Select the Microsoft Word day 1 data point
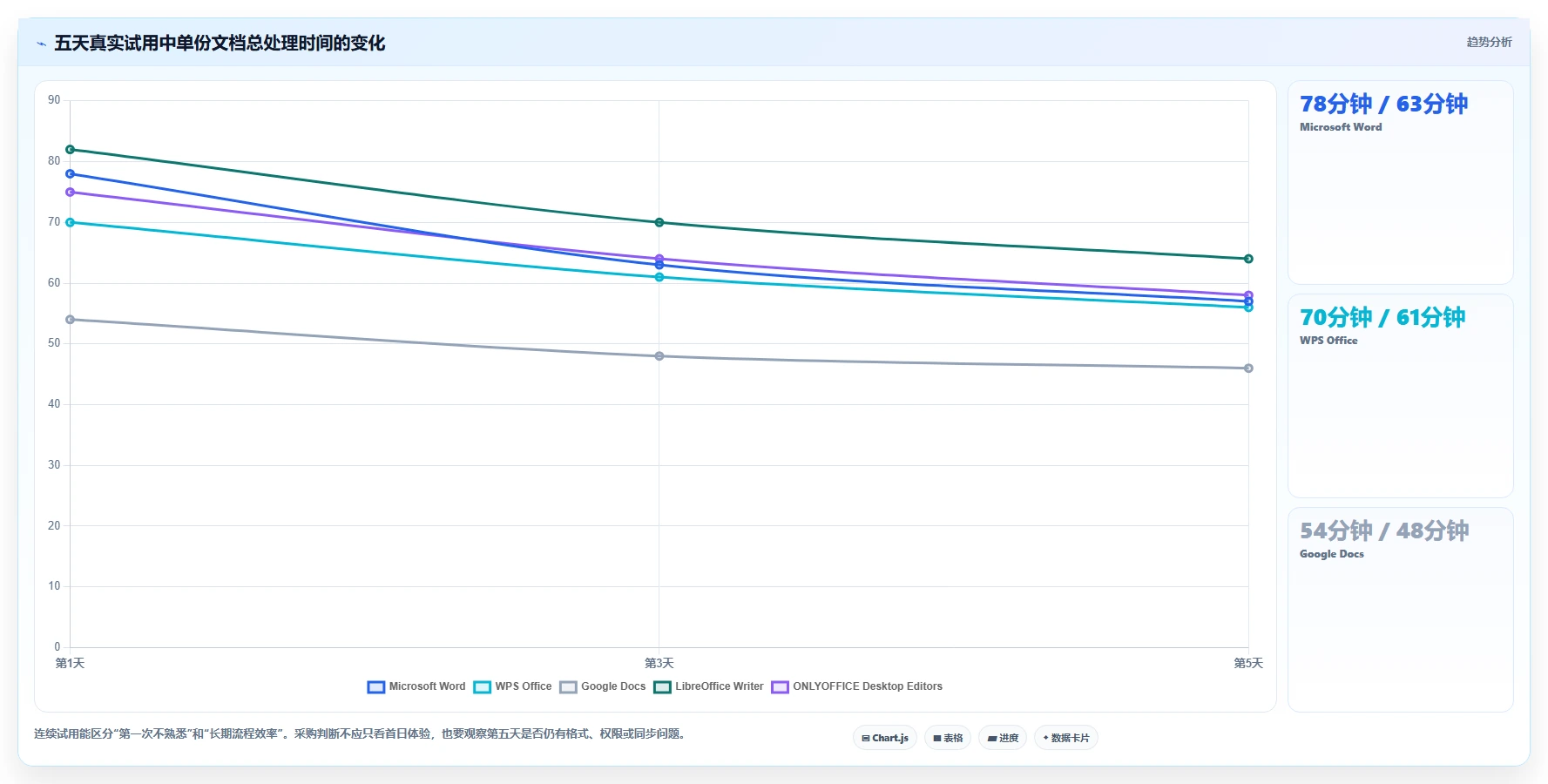 71,174
